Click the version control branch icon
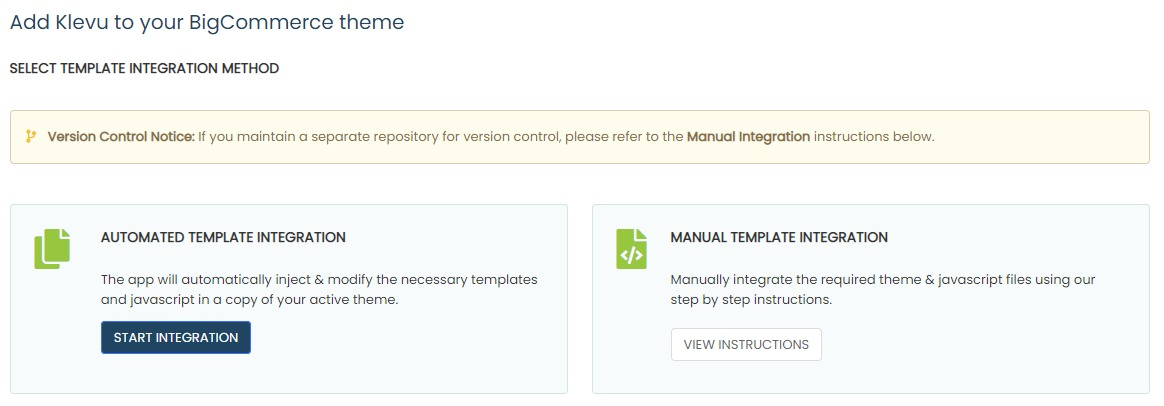Image resolution: width=1164 pixels, height=406 pixels. [x=30, y=137]
